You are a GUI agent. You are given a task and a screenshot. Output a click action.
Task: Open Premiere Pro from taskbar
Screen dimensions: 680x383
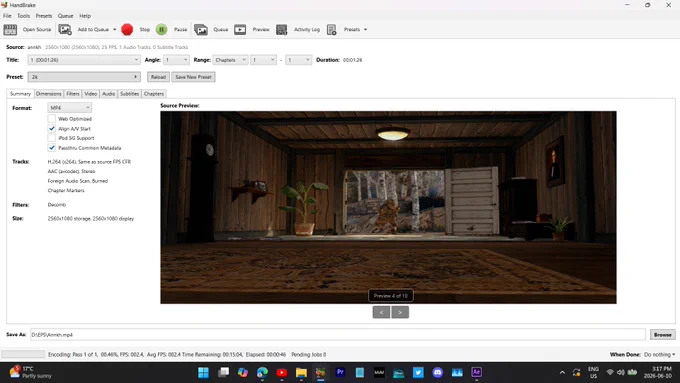pyautogui.click(x=340, y=372)
